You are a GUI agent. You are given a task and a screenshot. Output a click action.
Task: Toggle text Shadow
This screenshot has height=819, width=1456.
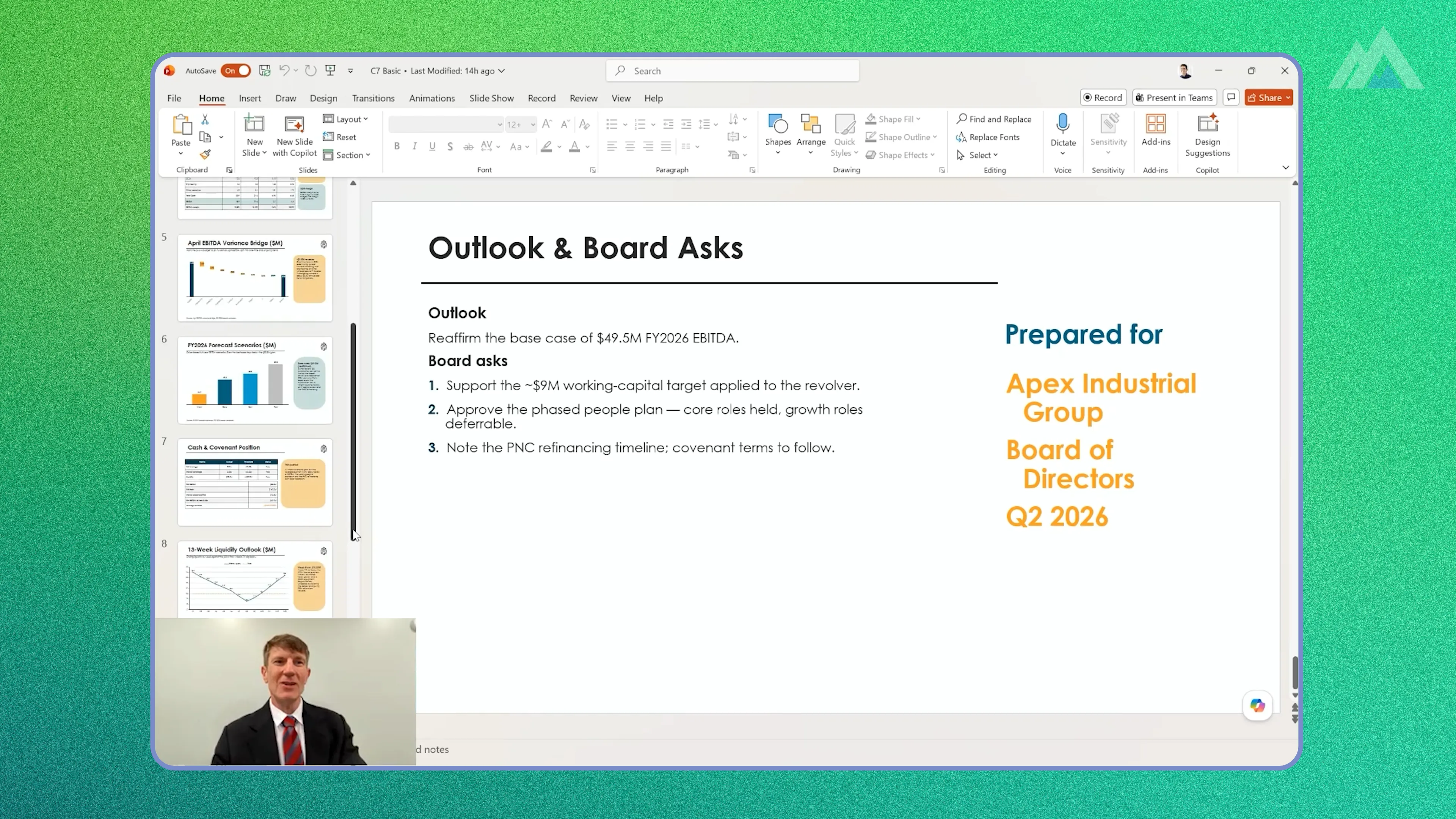450,146
